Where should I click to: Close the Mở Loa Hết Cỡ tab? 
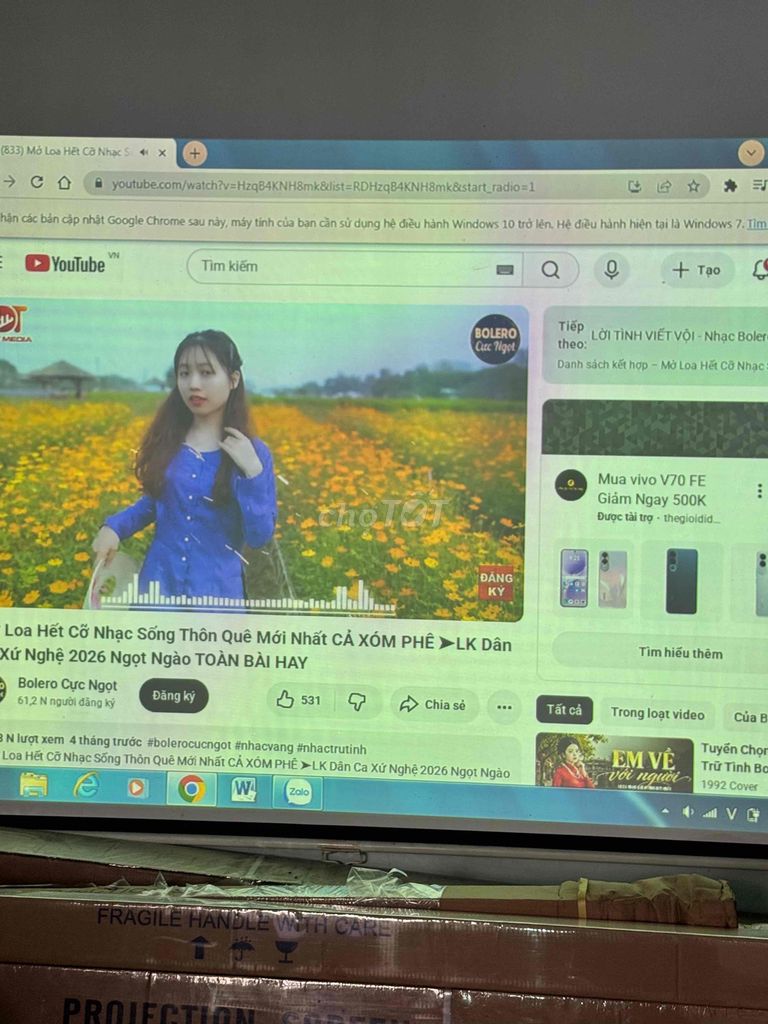(x=162, y=153)
